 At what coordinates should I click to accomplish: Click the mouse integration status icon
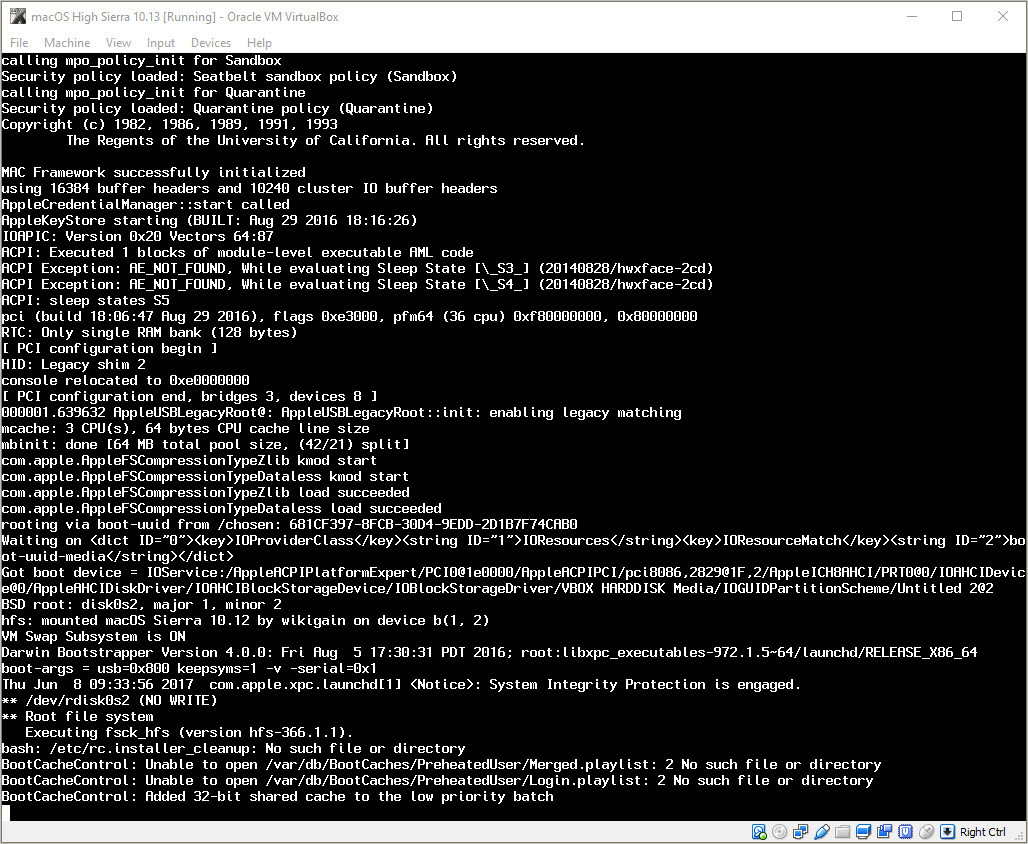(x=926, y=832)
